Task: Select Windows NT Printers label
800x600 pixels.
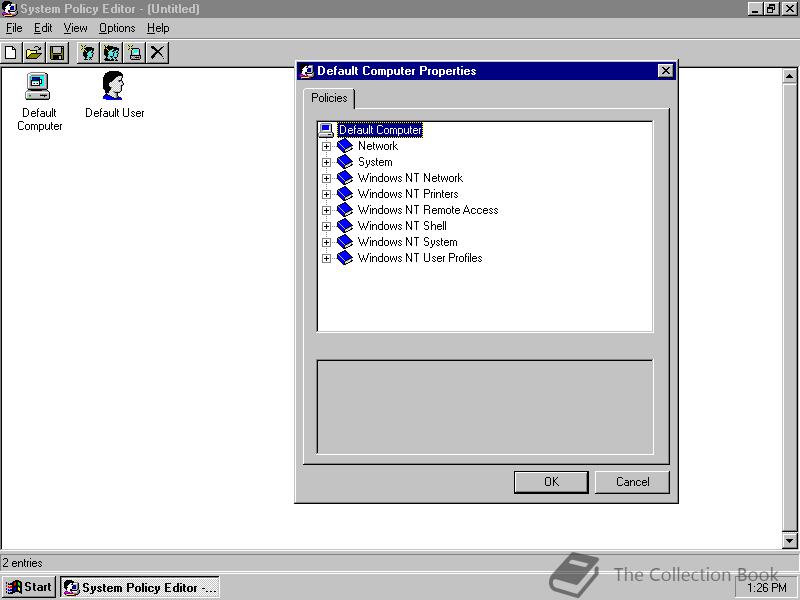Action: pyautogui.click(x=408, y=194)
